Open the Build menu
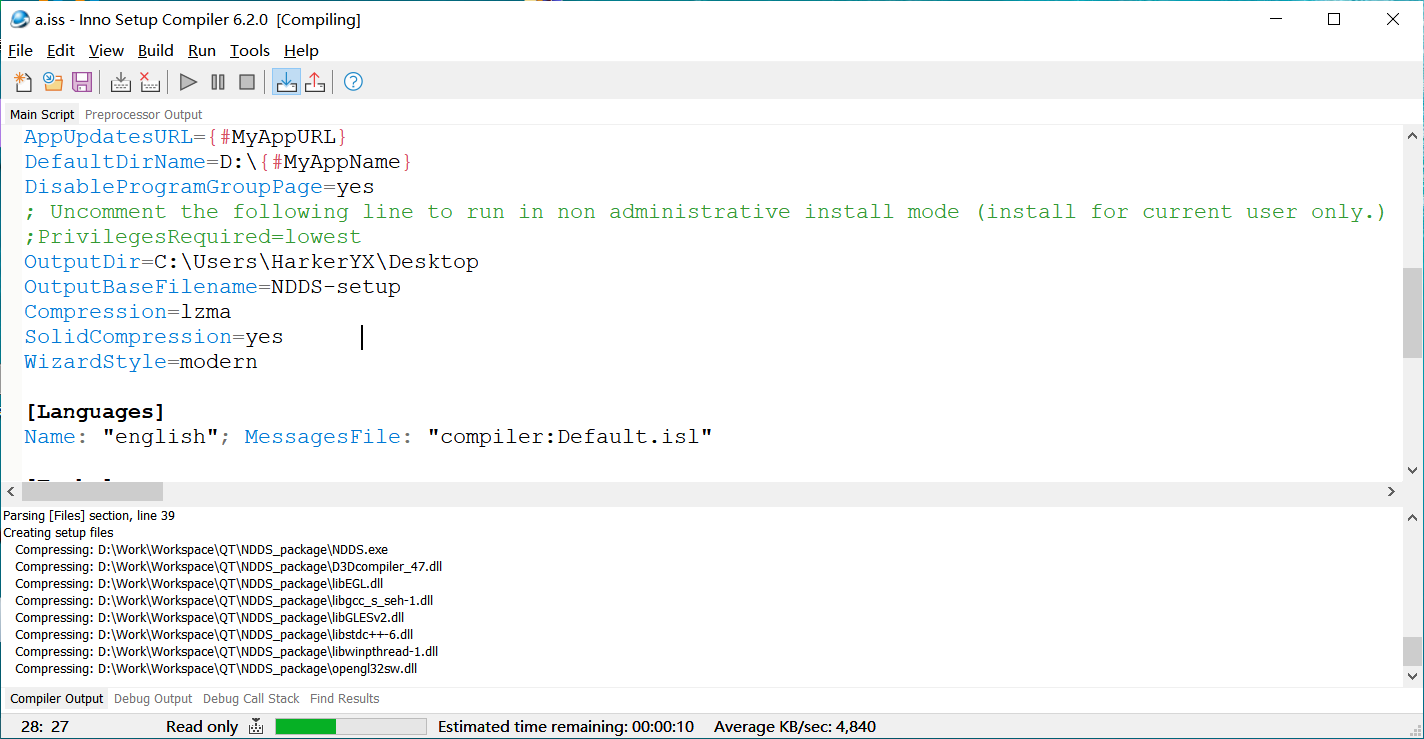1424x739 pixels. [156, 51]
